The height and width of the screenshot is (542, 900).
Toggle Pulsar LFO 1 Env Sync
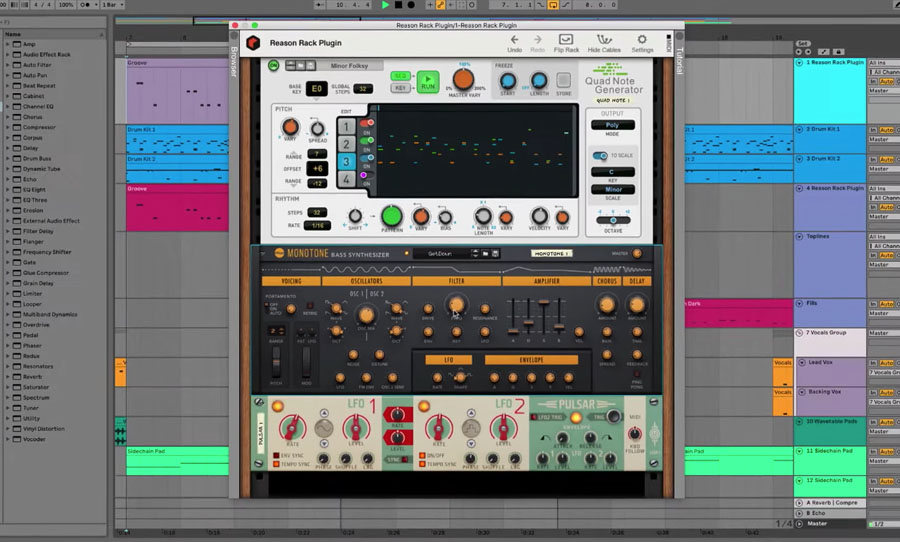coord(276,455)
